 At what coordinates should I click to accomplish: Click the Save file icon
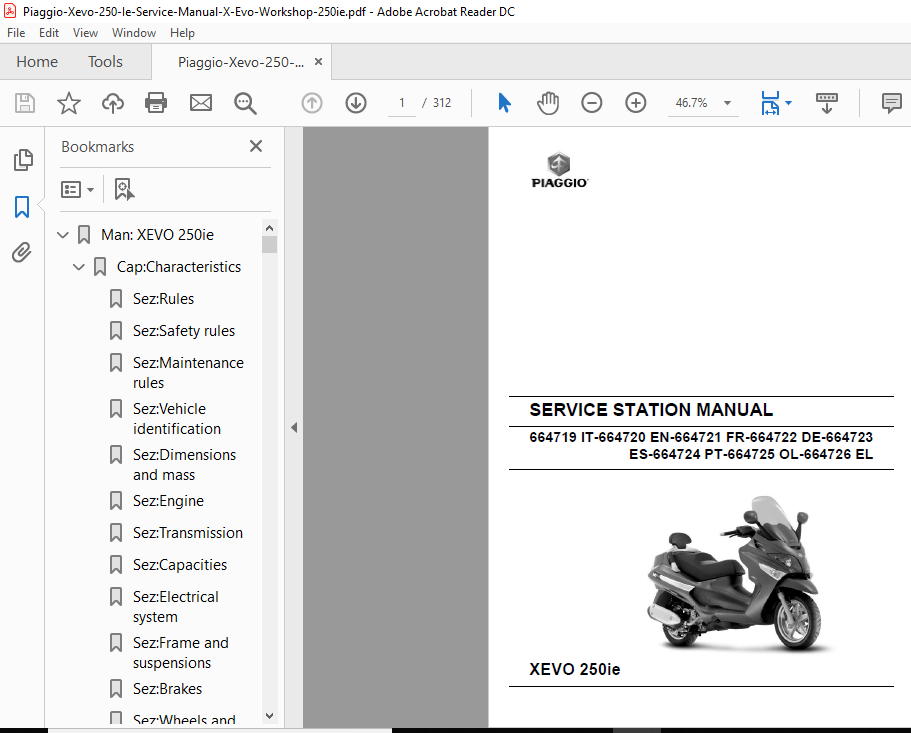click(24, 103)
